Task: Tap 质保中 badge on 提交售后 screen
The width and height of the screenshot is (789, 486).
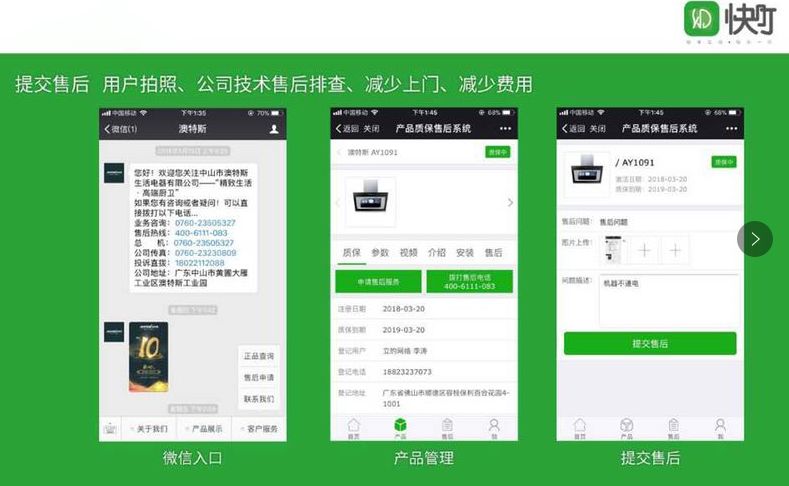Action: coord(724,162)
